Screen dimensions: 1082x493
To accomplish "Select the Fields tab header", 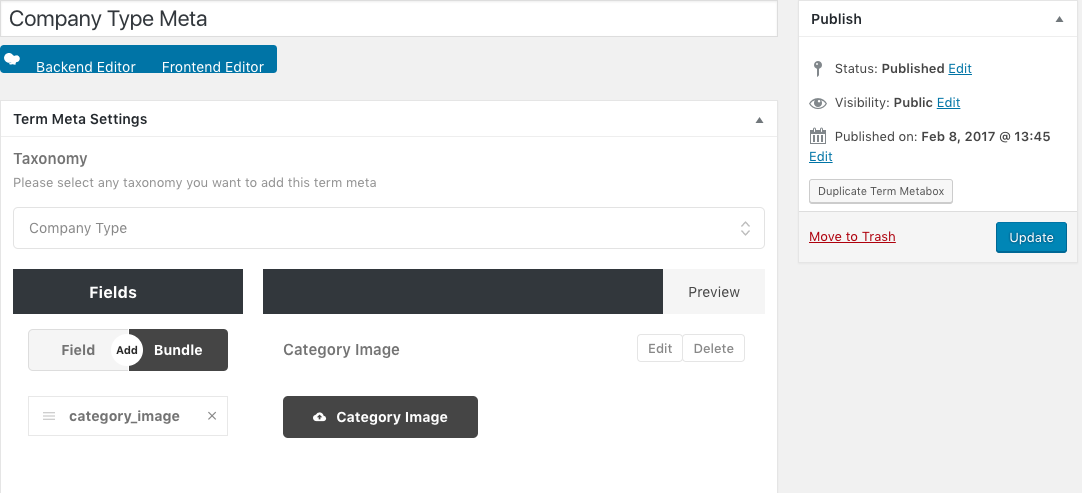I will point(113,292).
